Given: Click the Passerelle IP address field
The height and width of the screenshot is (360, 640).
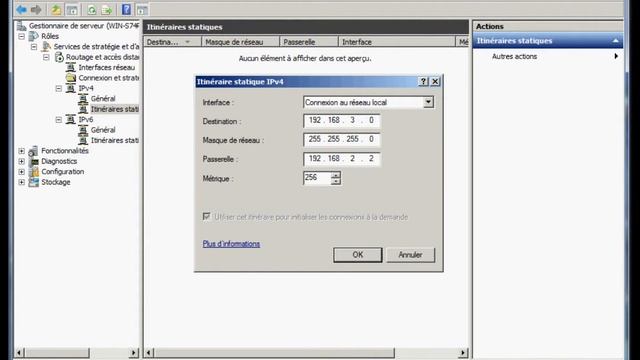Looking at the screenshot, I should 342,159.
